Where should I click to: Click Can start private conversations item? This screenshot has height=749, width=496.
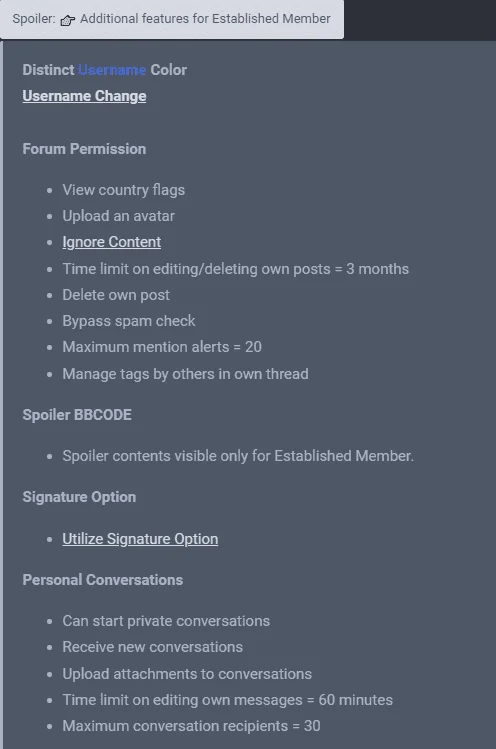166,621
